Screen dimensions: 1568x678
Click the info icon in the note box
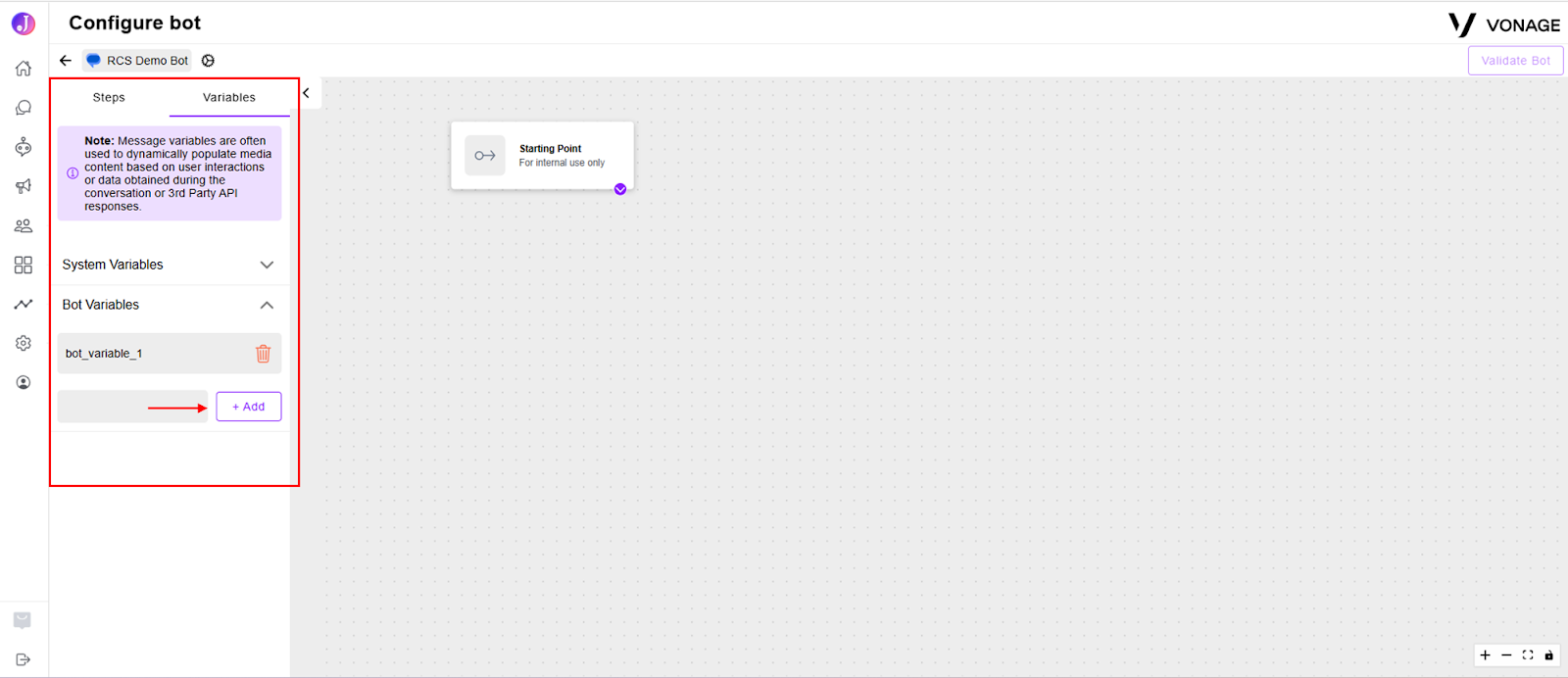(73, 173)
